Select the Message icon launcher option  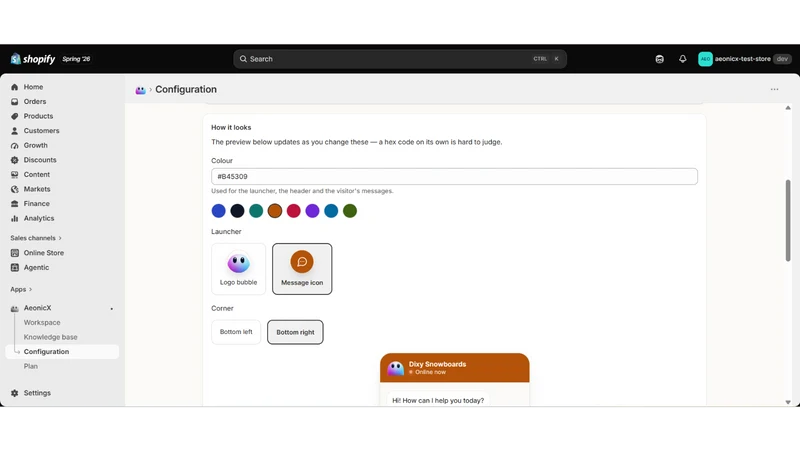(x=302, y=269)
